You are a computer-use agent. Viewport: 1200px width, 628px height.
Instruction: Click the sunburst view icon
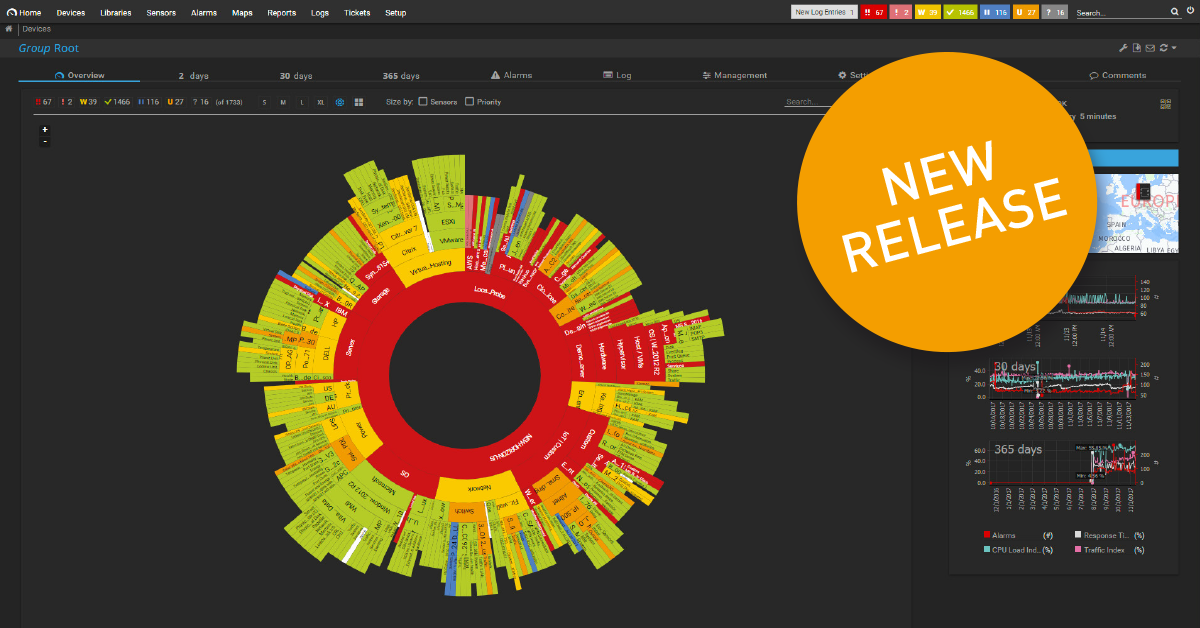(340, 102)
